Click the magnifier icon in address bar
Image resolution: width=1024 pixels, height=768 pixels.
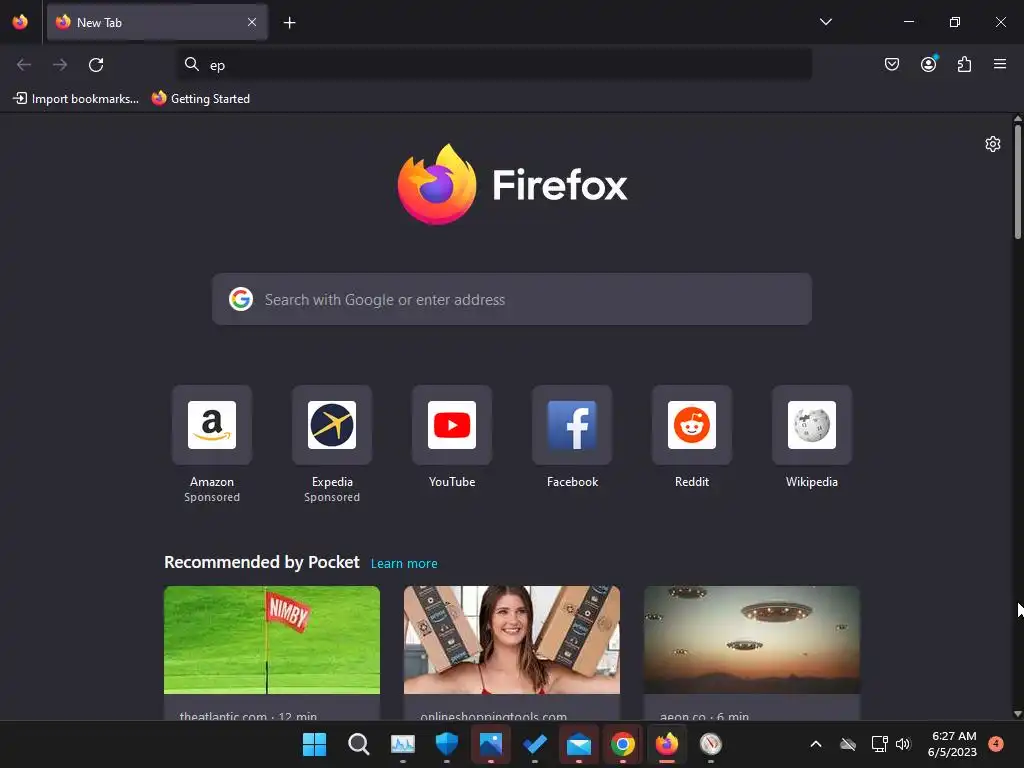[191, 64]
